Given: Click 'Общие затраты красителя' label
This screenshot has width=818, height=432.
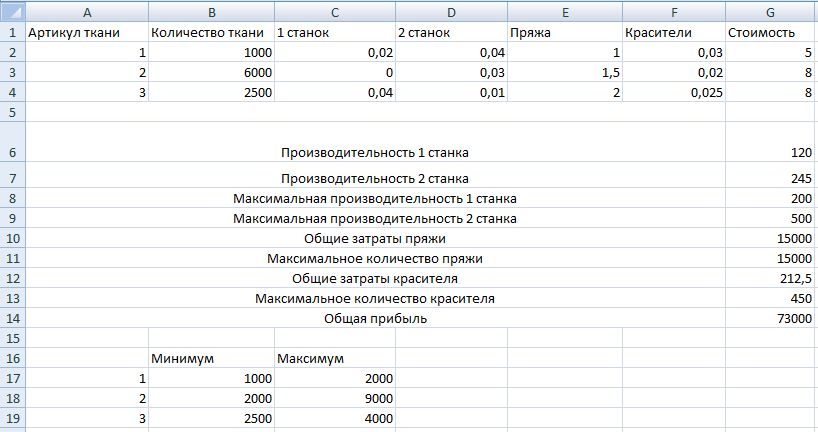Looking at the screenshot, I should (x=375, y=279).
